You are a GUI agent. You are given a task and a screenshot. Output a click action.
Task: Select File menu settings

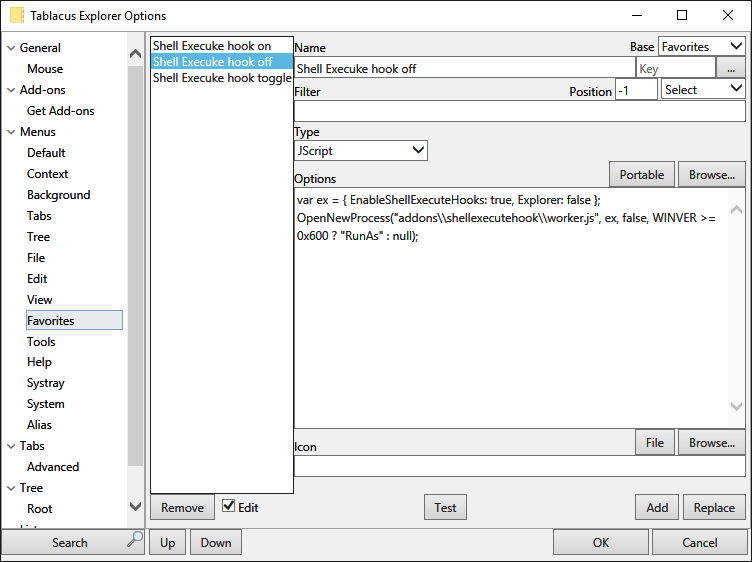click(36, 258)
